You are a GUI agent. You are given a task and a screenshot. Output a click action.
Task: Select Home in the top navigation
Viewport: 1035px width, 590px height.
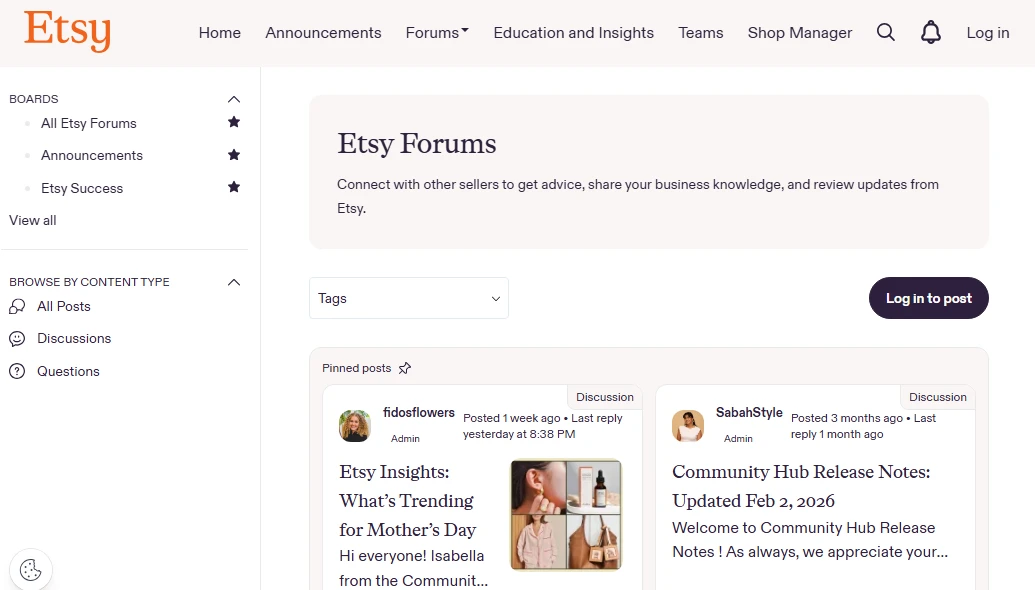pos(219,32)
